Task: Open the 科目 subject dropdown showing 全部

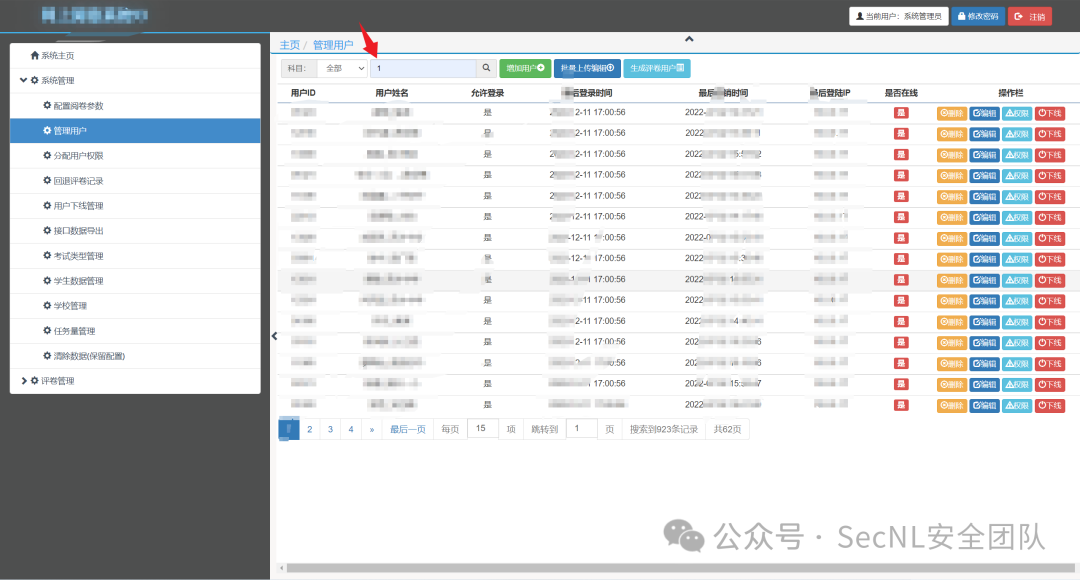Action: [342, 68]
